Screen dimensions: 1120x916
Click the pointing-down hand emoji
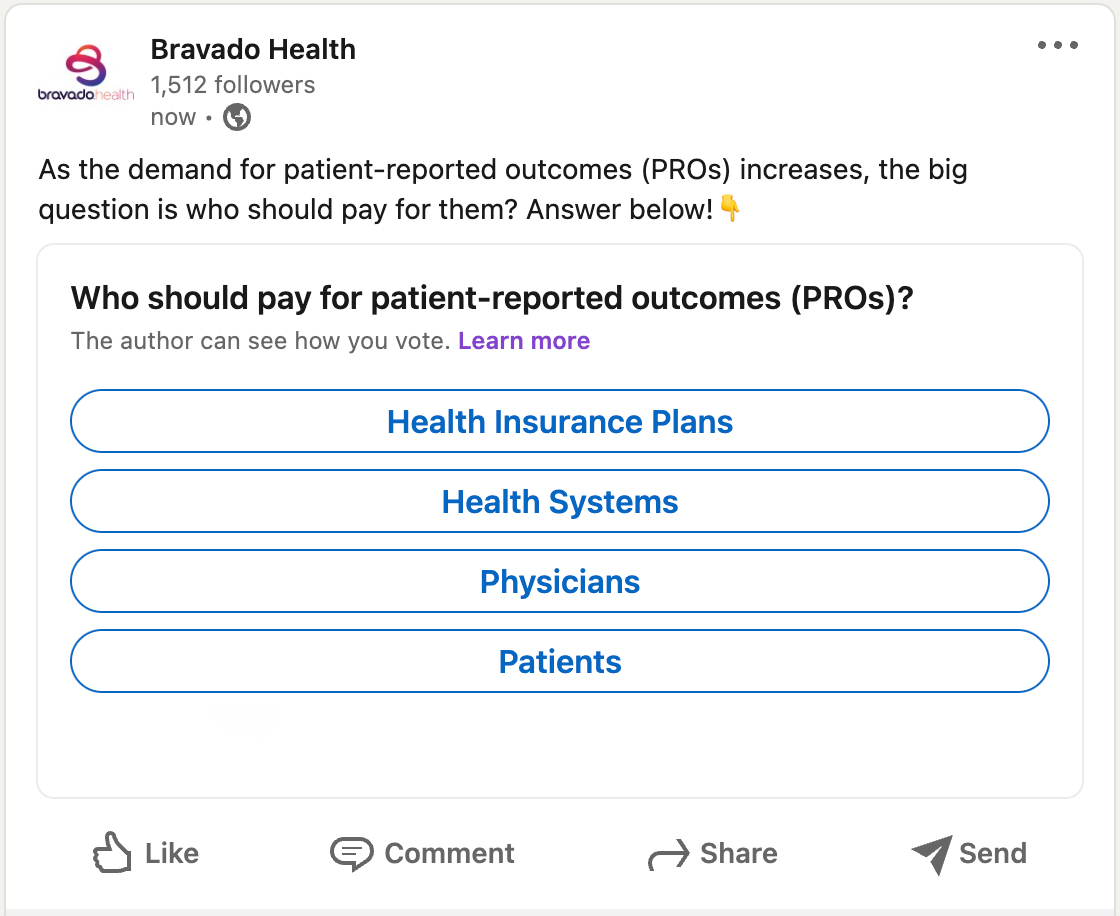click(730, 209)
